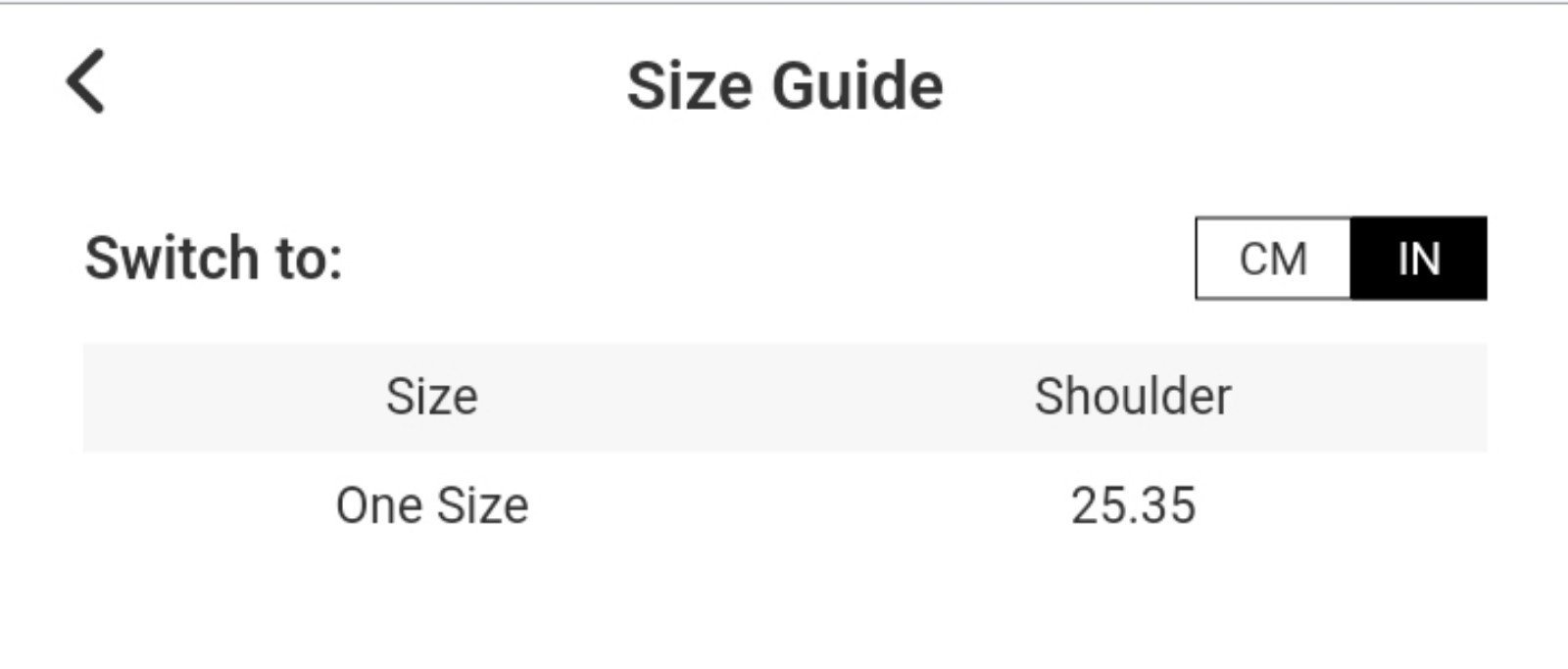Image resolution: width=1568 pixels, height=669 pixels.
Task: Select the IN unit option
Action: pyautogui.click(x=1418, y=259)
